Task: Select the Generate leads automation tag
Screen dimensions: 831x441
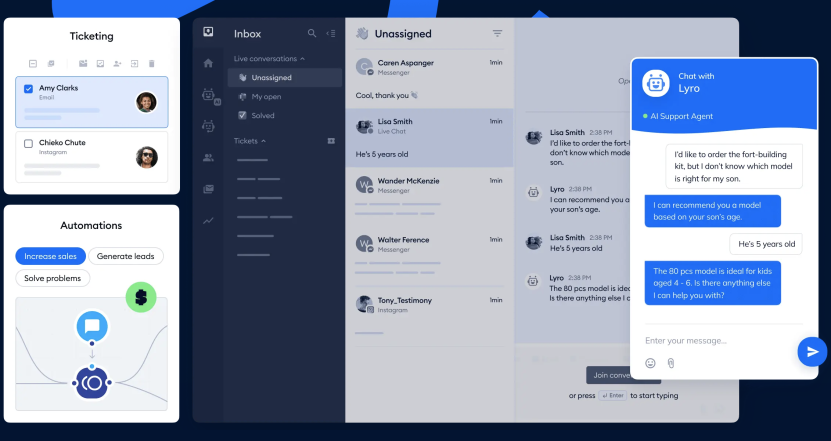Action: click(126, 256)
